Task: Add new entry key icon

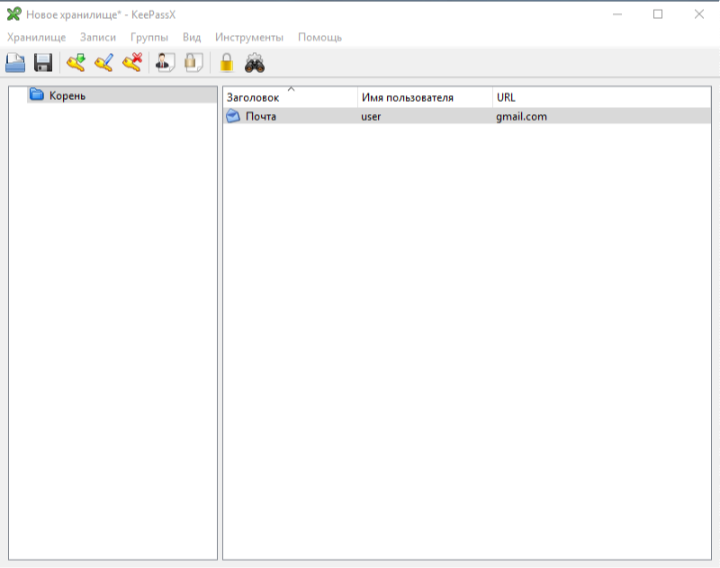Action: click(x=76, y=63)
